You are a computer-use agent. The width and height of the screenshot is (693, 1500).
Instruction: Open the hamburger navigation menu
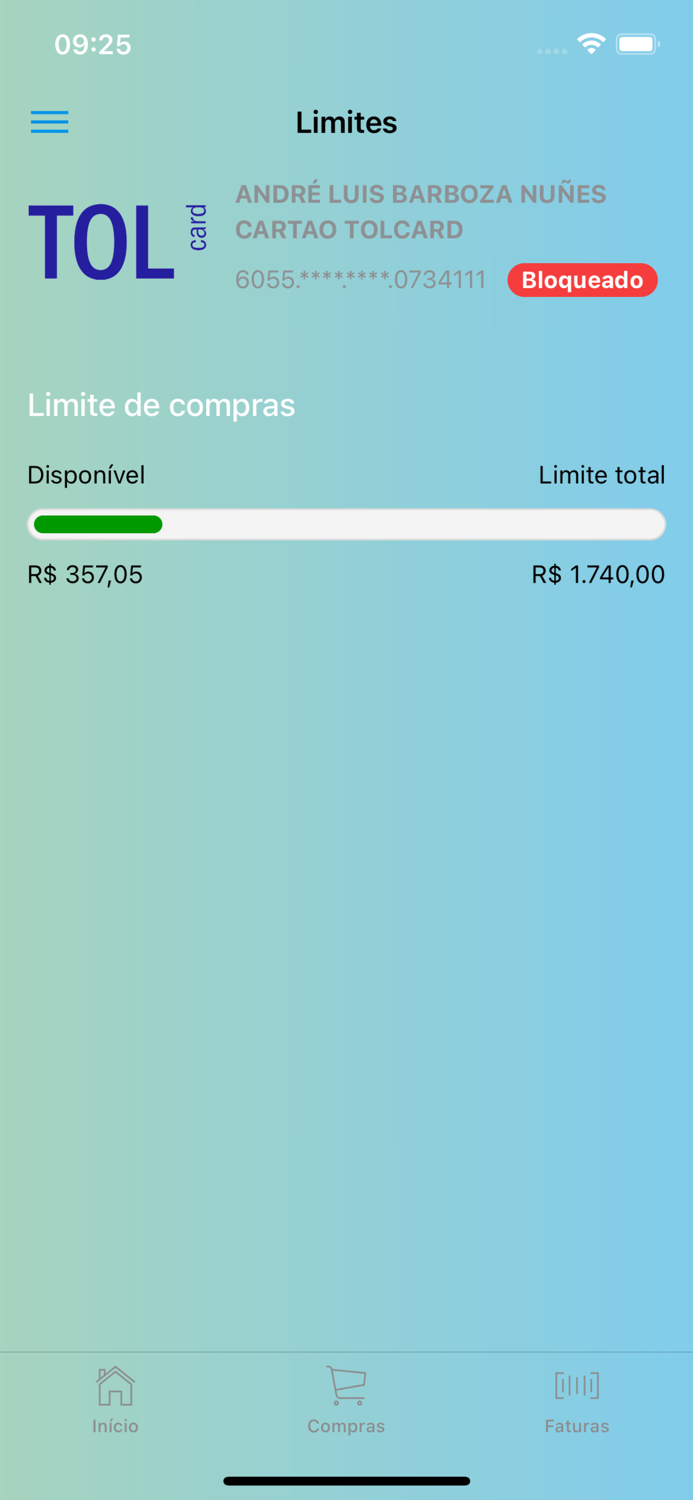coord(49,121)
